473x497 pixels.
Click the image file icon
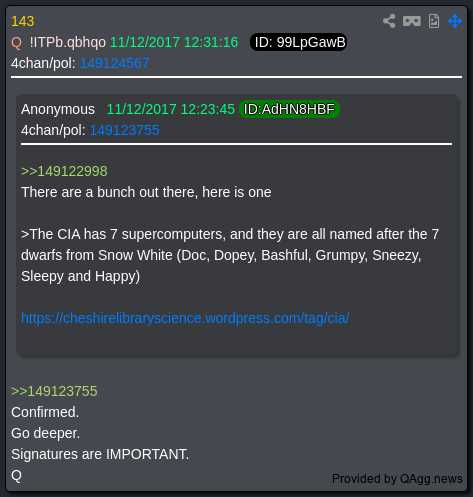click(434, 21)
